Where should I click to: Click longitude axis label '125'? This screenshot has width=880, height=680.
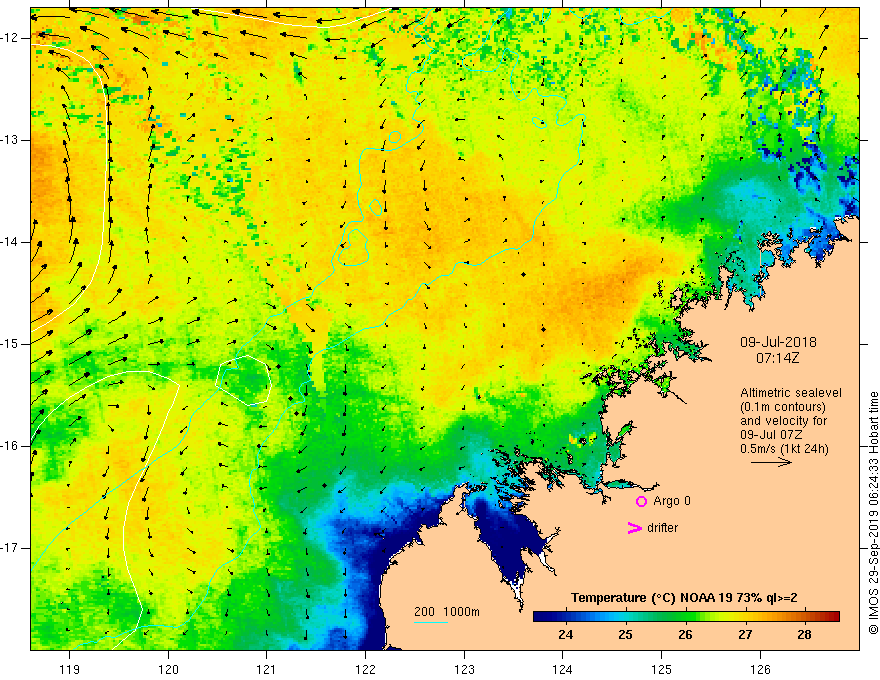click(x=662, y=669)
